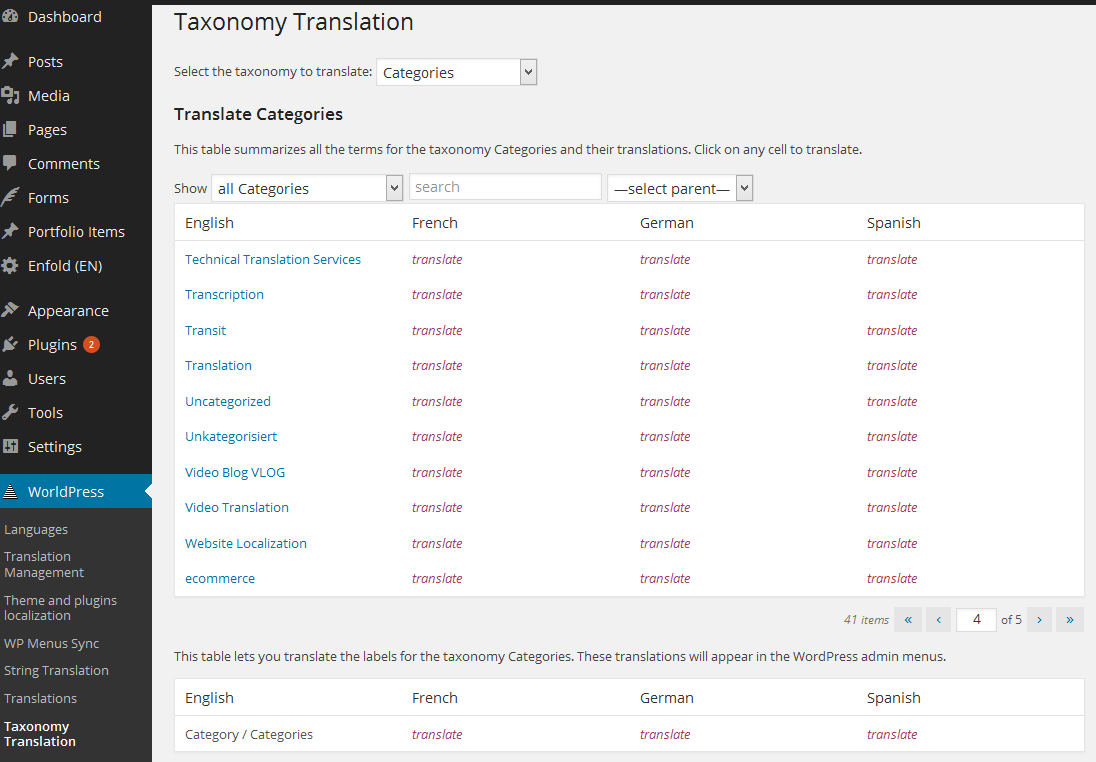The height and width of the screenshot is (762, 1096).
Task: Click the WorldPress menu icon
Action: pyautogui.click(x=10, y=491)
